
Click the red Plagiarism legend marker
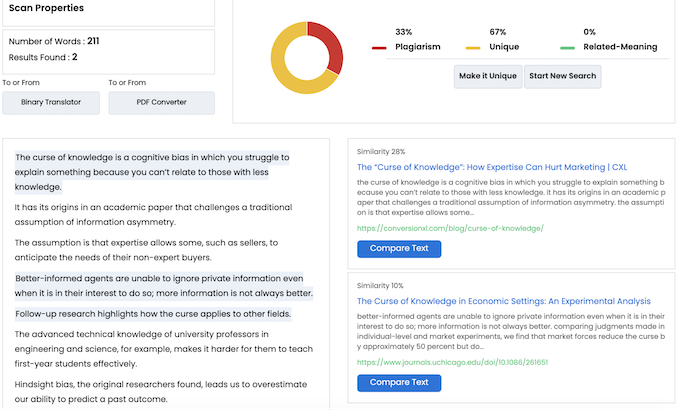click(x=379, y=48)
